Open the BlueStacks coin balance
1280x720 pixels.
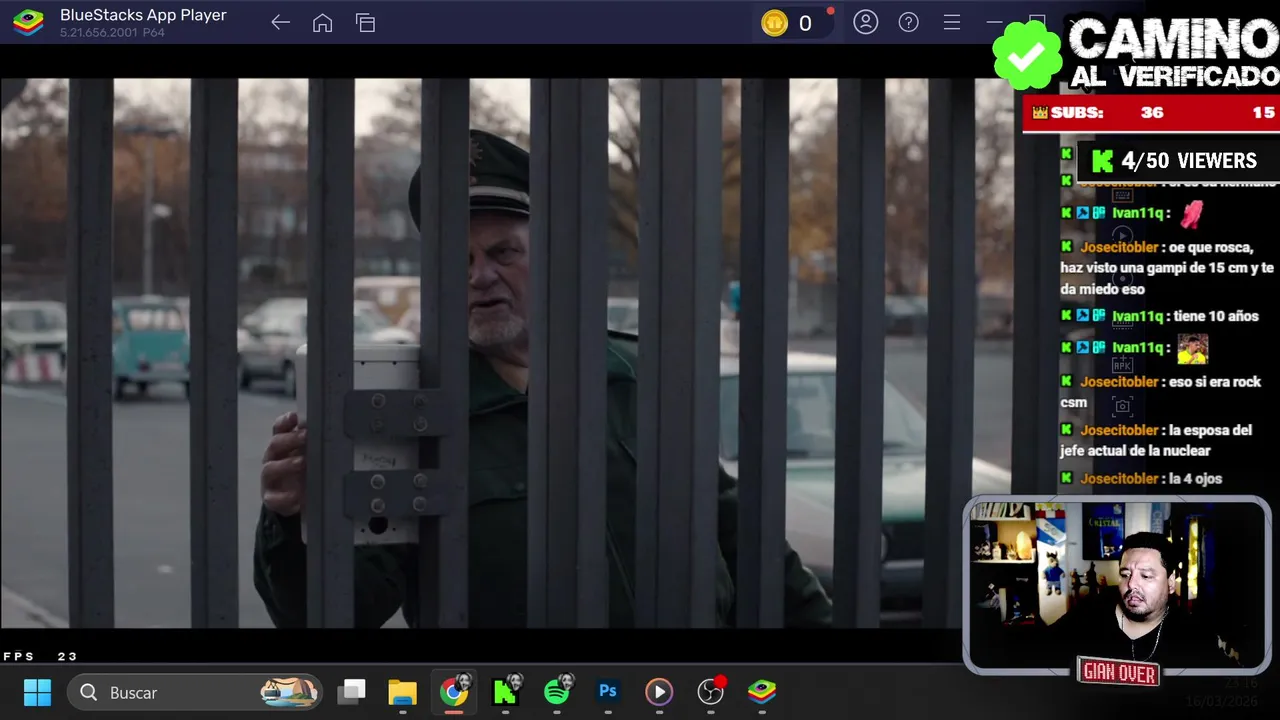pos(788,23)
